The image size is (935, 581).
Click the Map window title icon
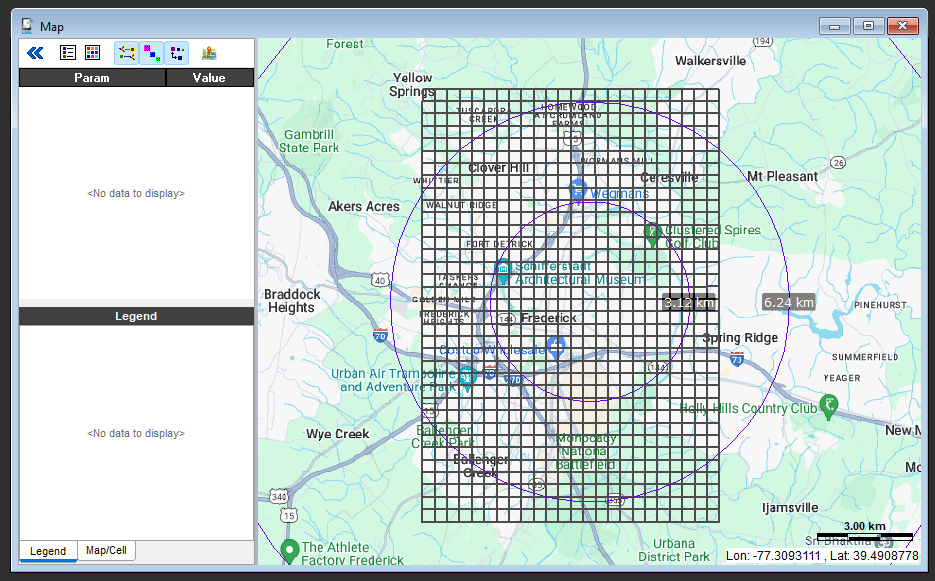27,26
